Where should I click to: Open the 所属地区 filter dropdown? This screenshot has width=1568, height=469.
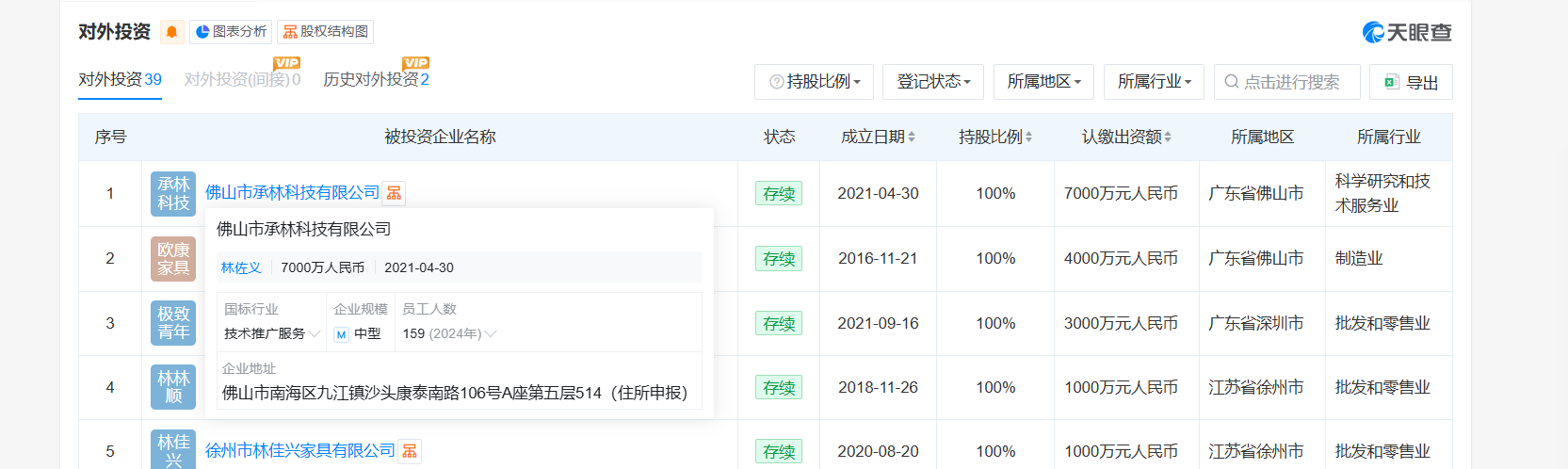[x=1044, y=82]
